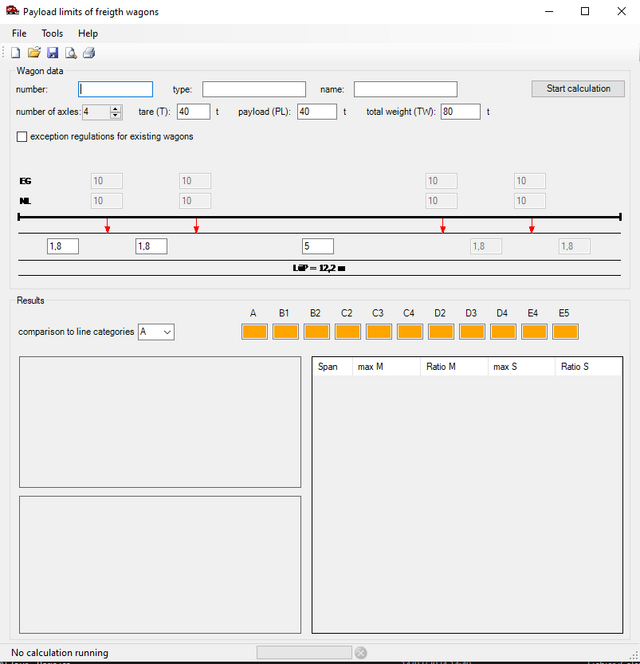Click the wagon number input field
The image size is (640, 664).
click(116, 89)
